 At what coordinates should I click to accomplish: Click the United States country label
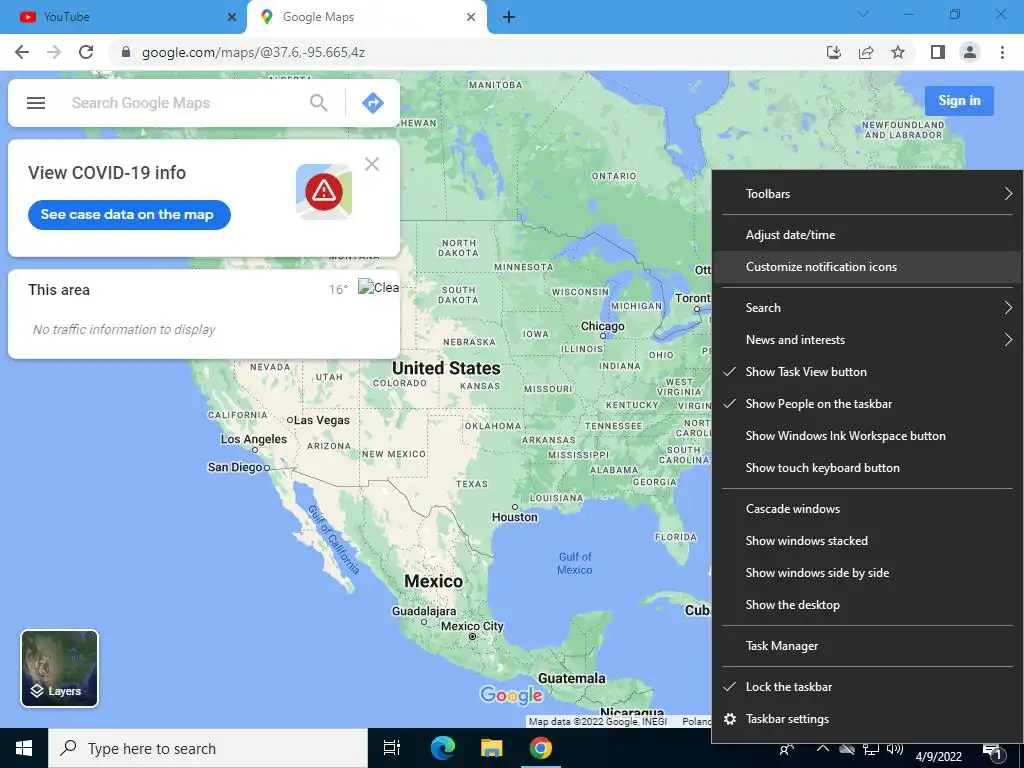coord(446,368)
